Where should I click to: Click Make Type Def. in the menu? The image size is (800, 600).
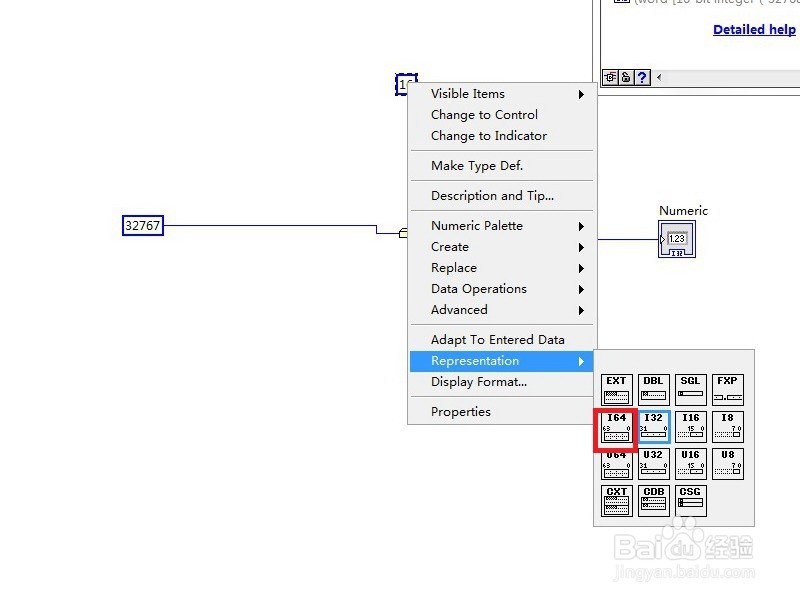tap(502, 166)
